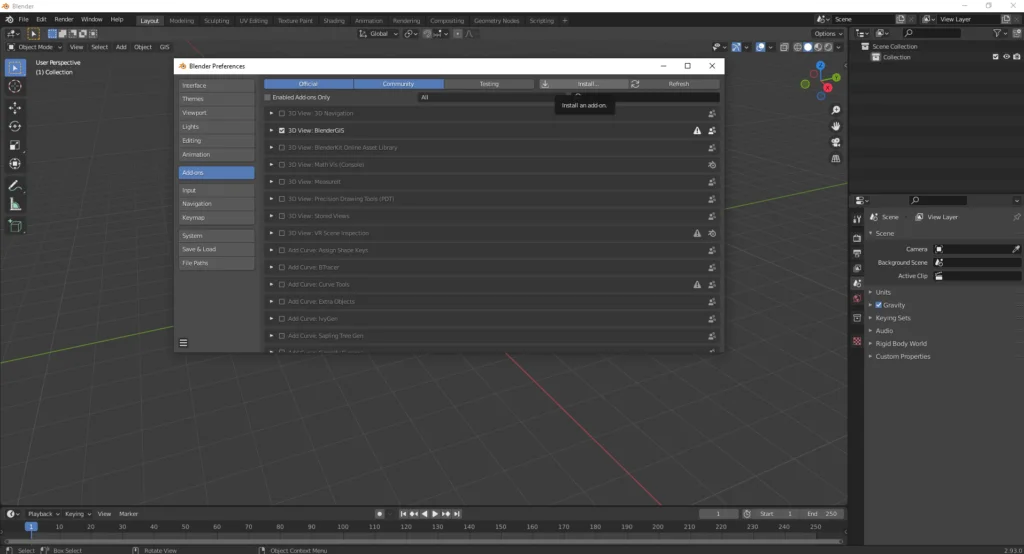Click the viewport pan hand icon
This screenshot has height=554, width=1024.
[835, 127]
